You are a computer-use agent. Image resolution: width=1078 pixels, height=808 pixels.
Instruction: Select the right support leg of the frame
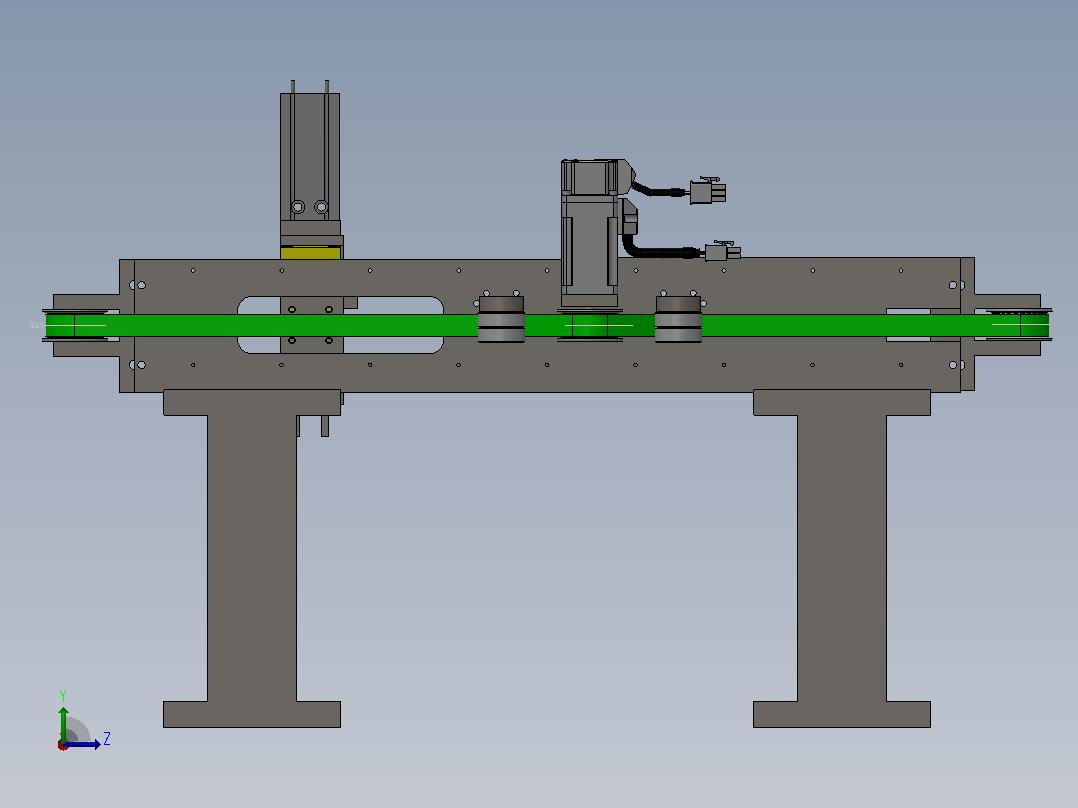point(842,558)
